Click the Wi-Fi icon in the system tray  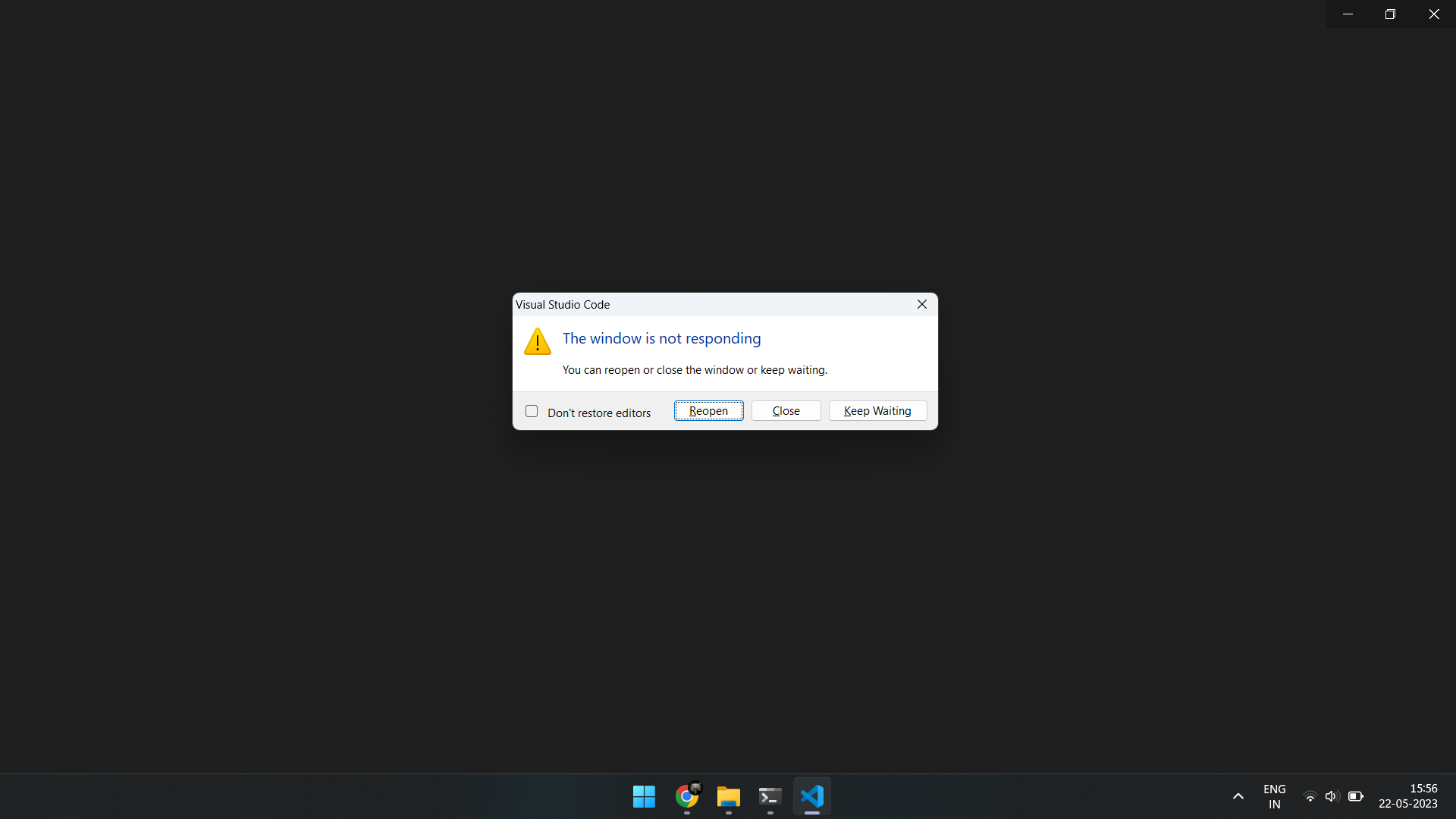(1310, 797)
